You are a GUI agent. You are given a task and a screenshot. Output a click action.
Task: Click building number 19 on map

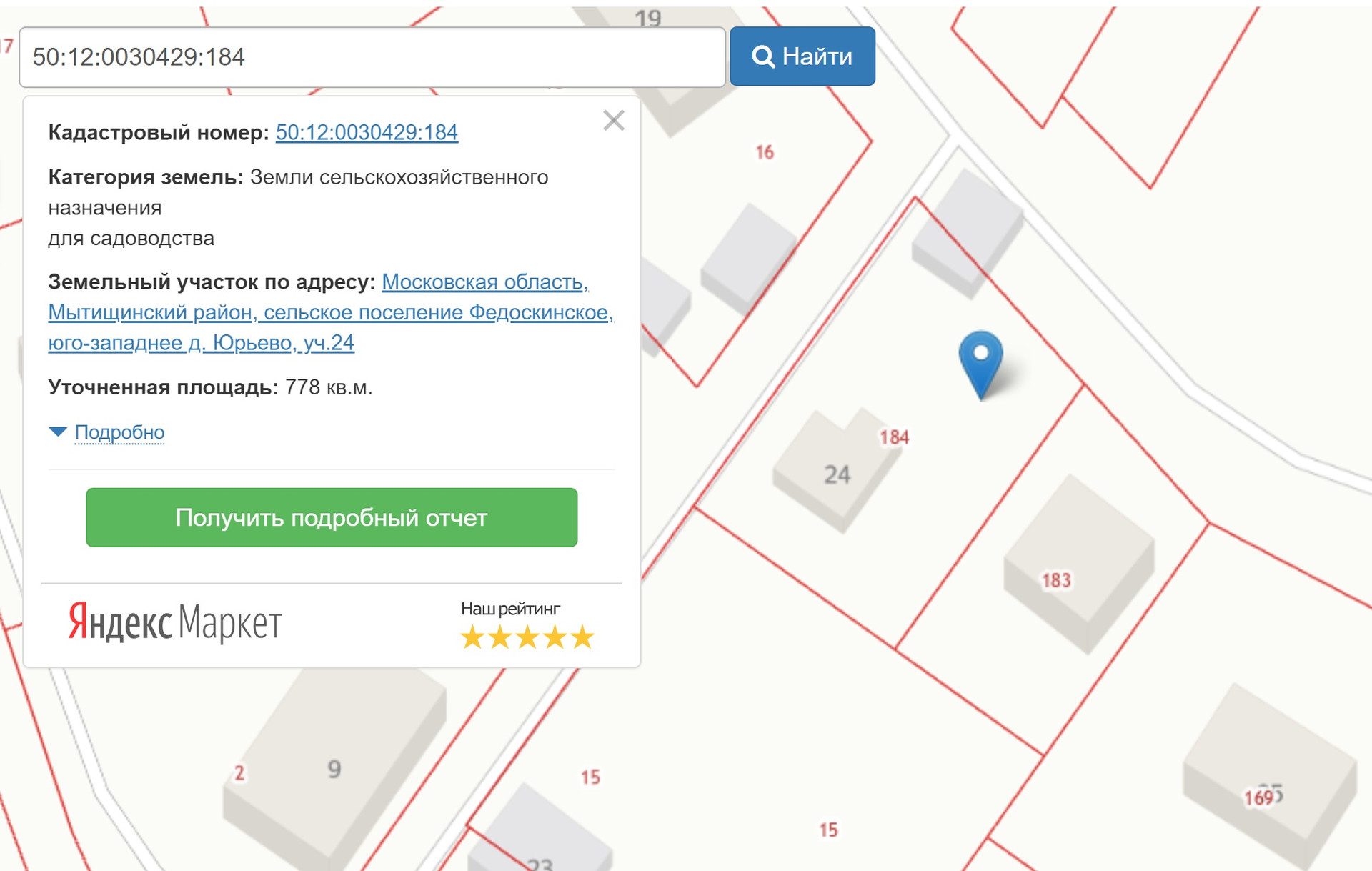tap(647, 18)
